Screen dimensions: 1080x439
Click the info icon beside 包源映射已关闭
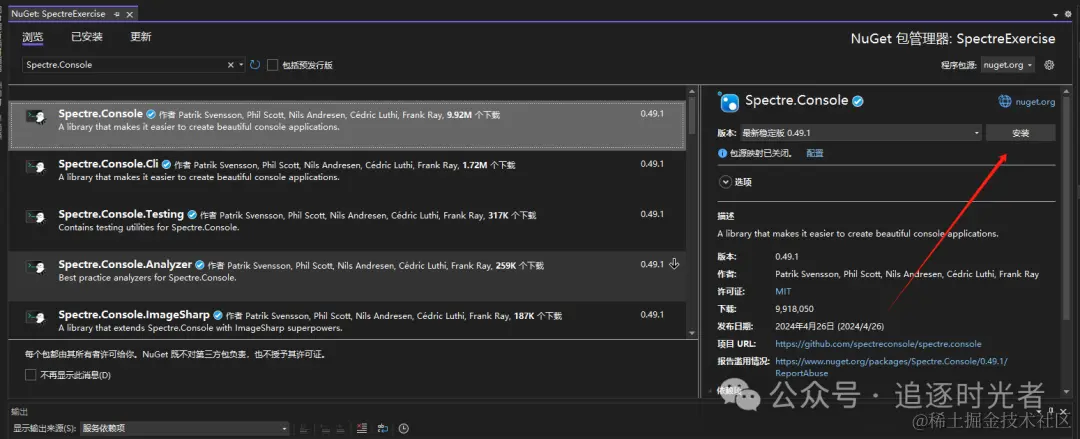[x=722, y=153]
